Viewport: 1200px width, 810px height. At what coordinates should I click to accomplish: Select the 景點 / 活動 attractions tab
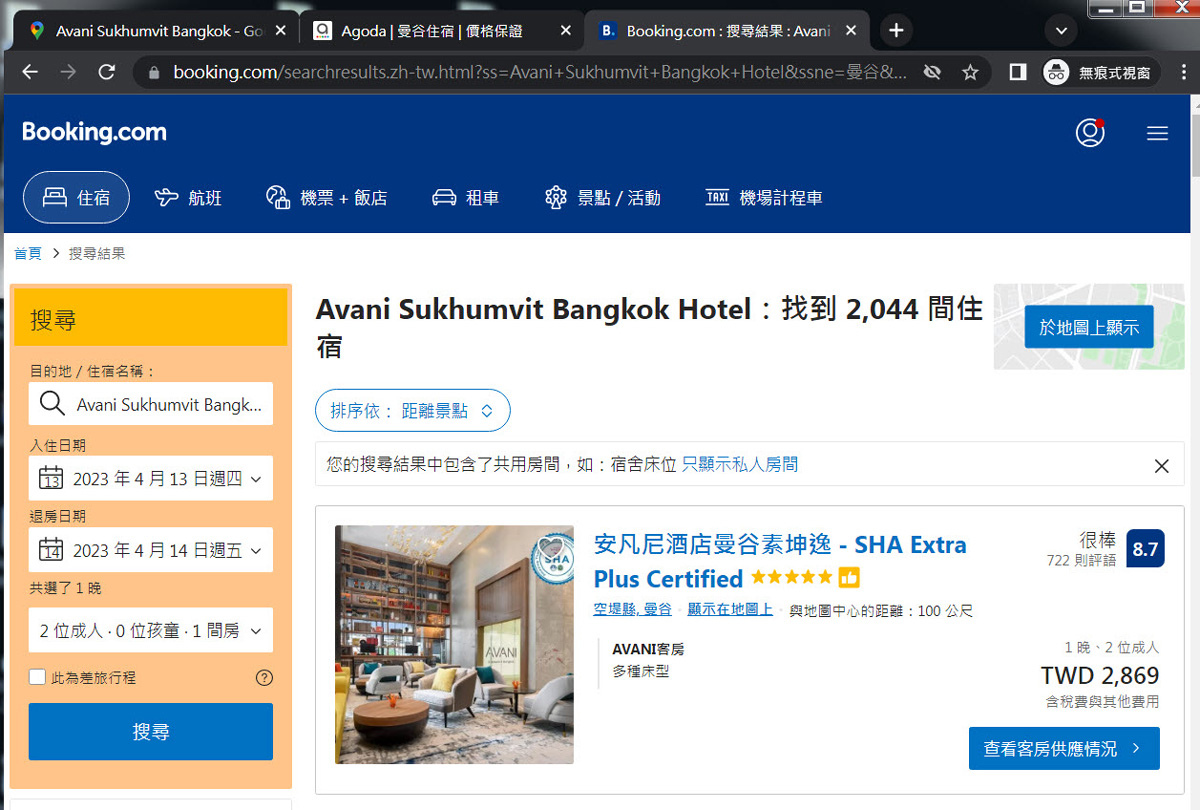(602, 198)
